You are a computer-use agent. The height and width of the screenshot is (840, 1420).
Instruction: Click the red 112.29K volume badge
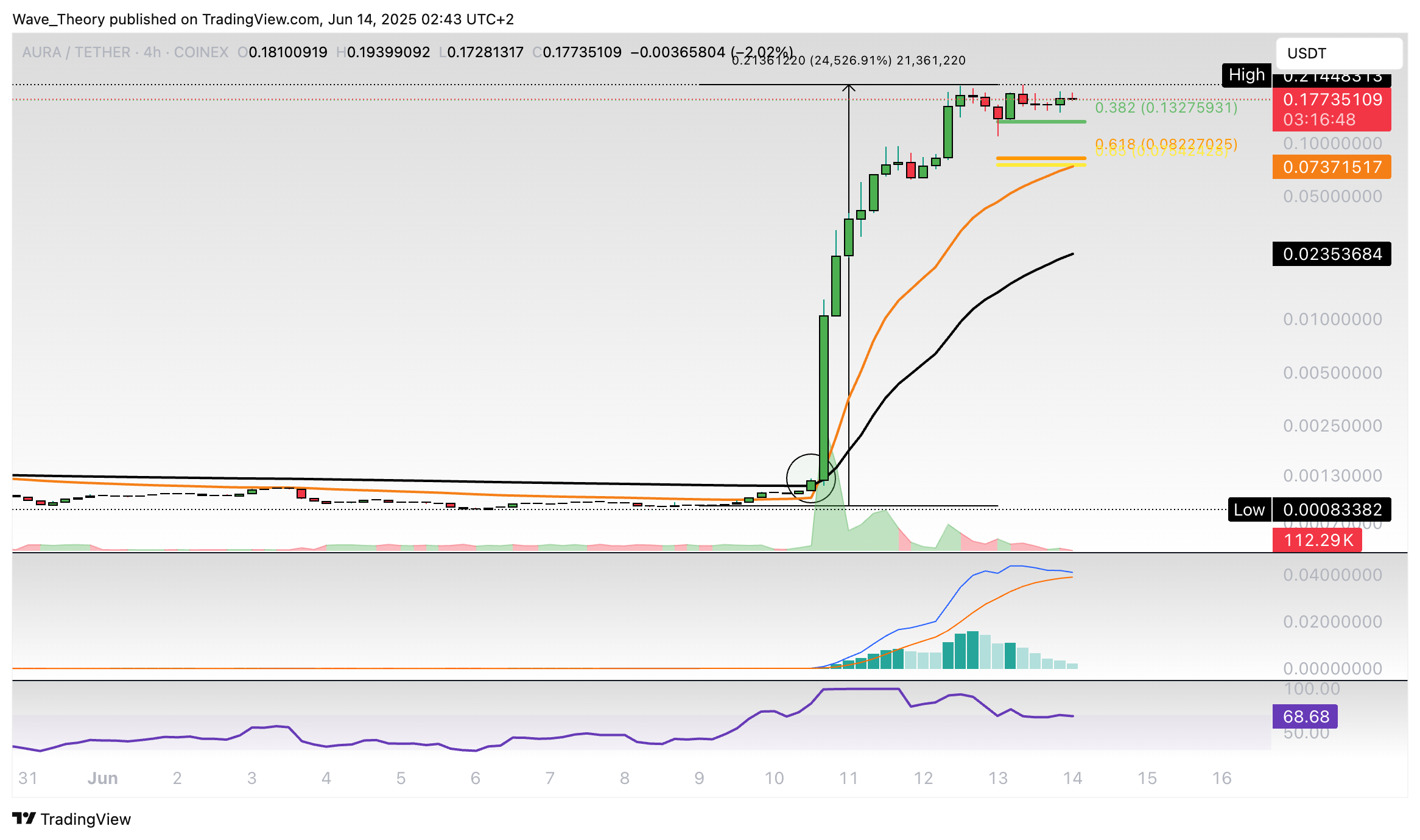(x=1316, y=540)
